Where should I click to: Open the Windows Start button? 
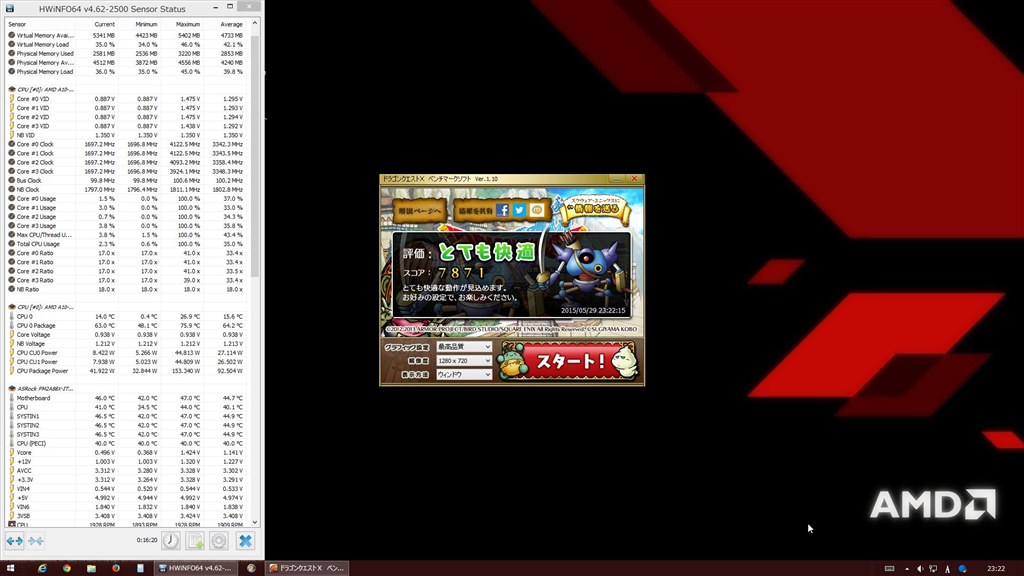(x=10, y=568)
